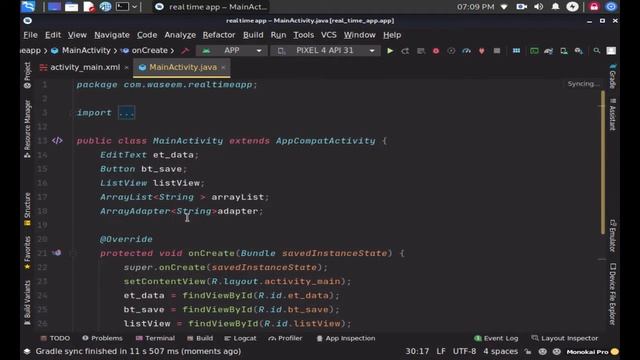The width and height of the screenshot is (640, 360).
Task: Click the system volume icon in tray
Action: tap(538, 7)
